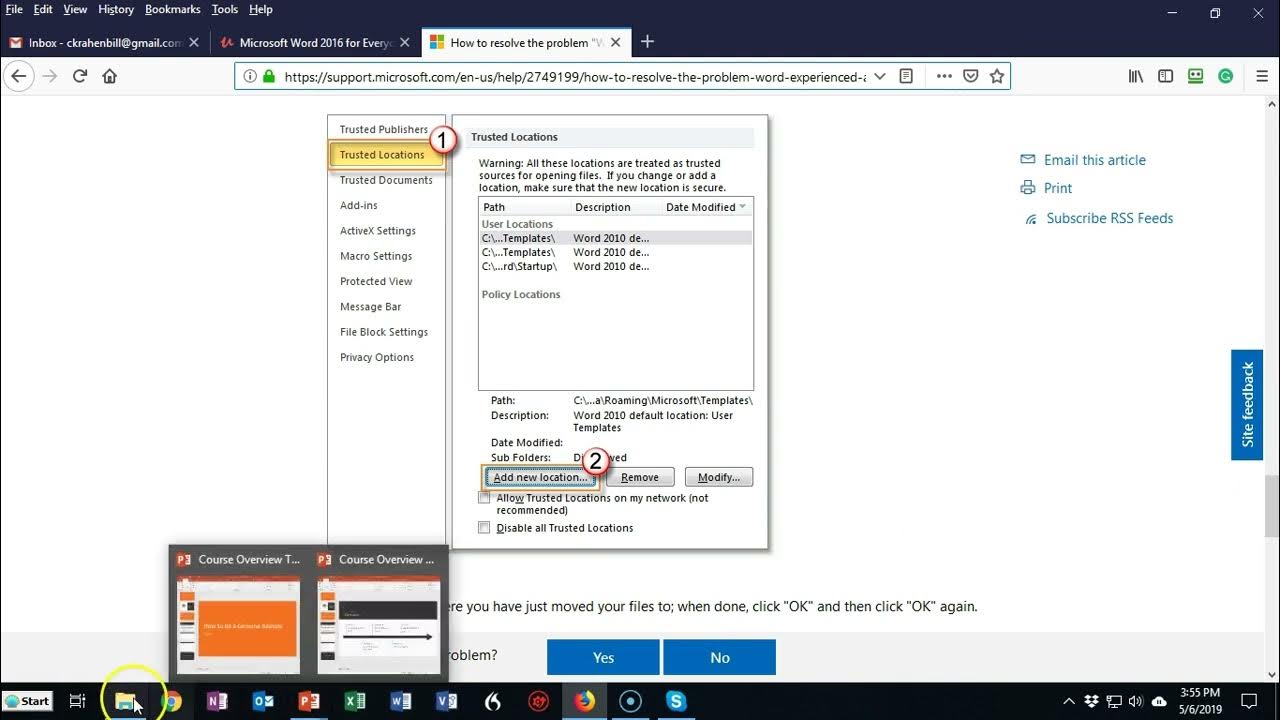Click the Firefox taskbar icon
Screen dimensions: 1280x720
(584, 701)
